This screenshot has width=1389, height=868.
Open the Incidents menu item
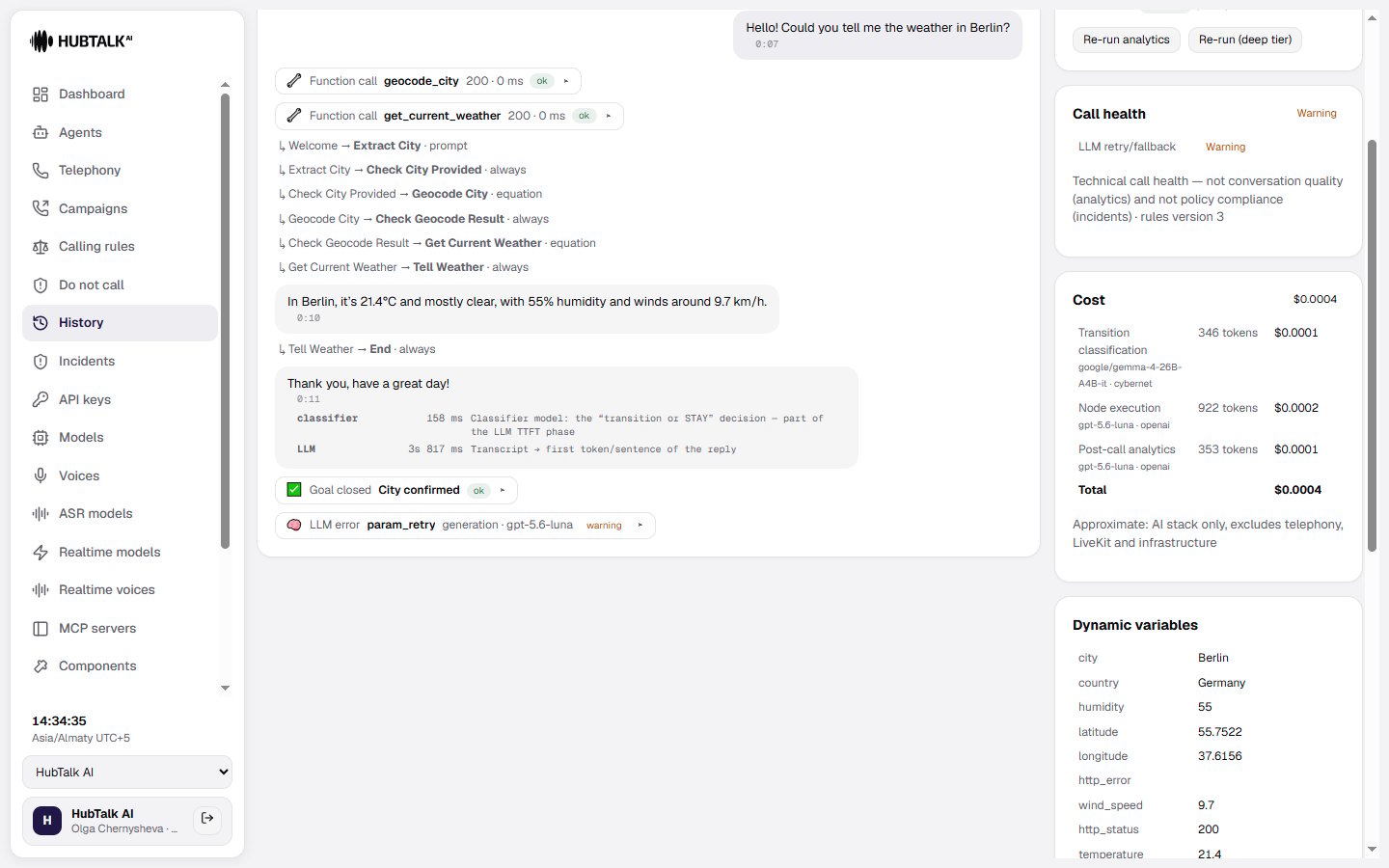(x=121, y=362)
